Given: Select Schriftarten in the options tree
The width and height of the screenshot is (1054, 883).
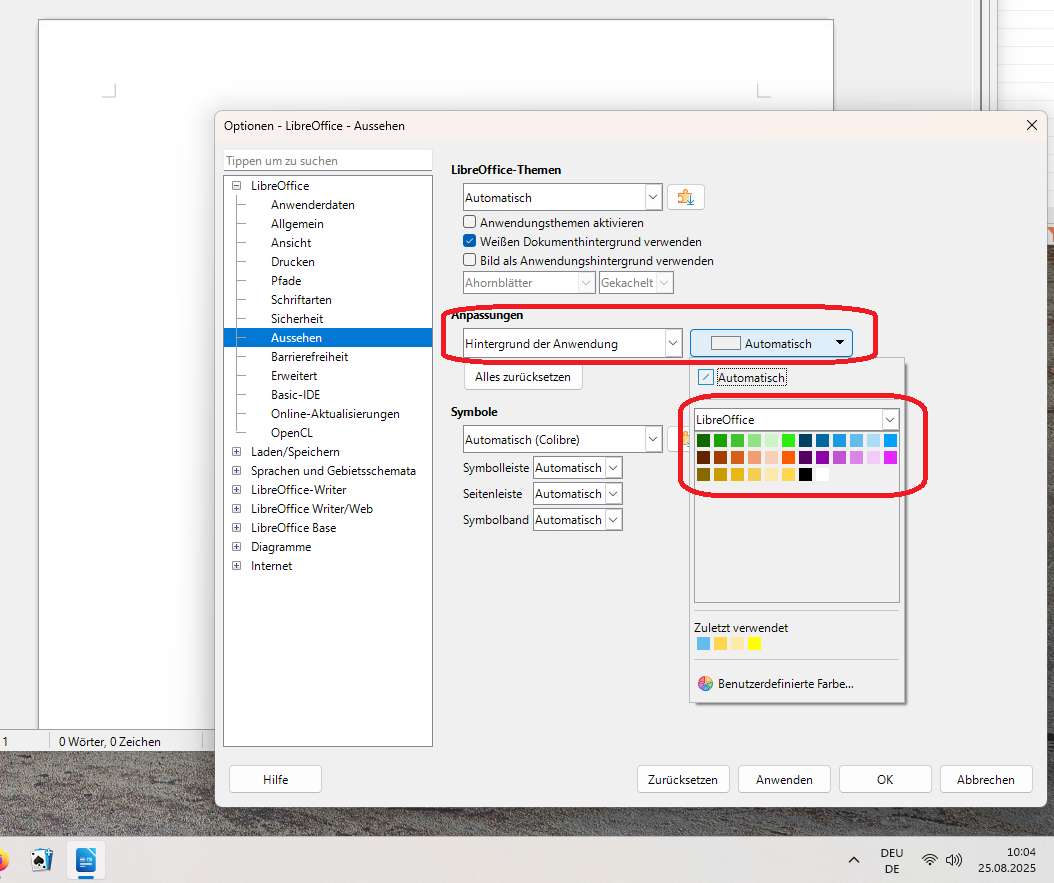Looking at the screenshot, I should pos(301,300).
